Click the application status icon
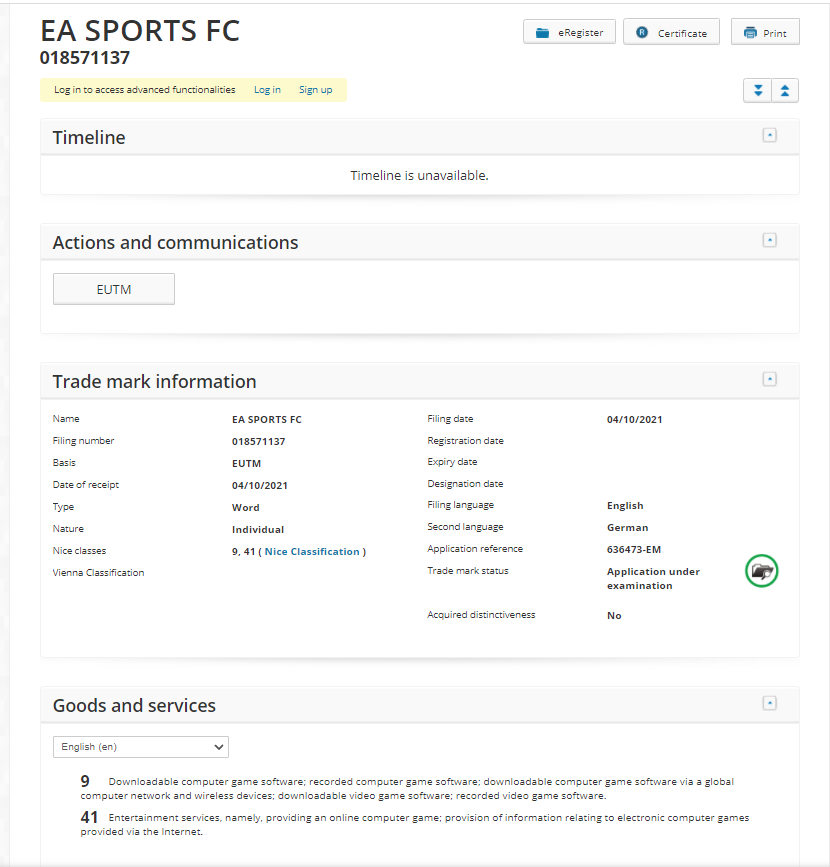The width and height of the screenshot is (830, 867). coord(761,571)
